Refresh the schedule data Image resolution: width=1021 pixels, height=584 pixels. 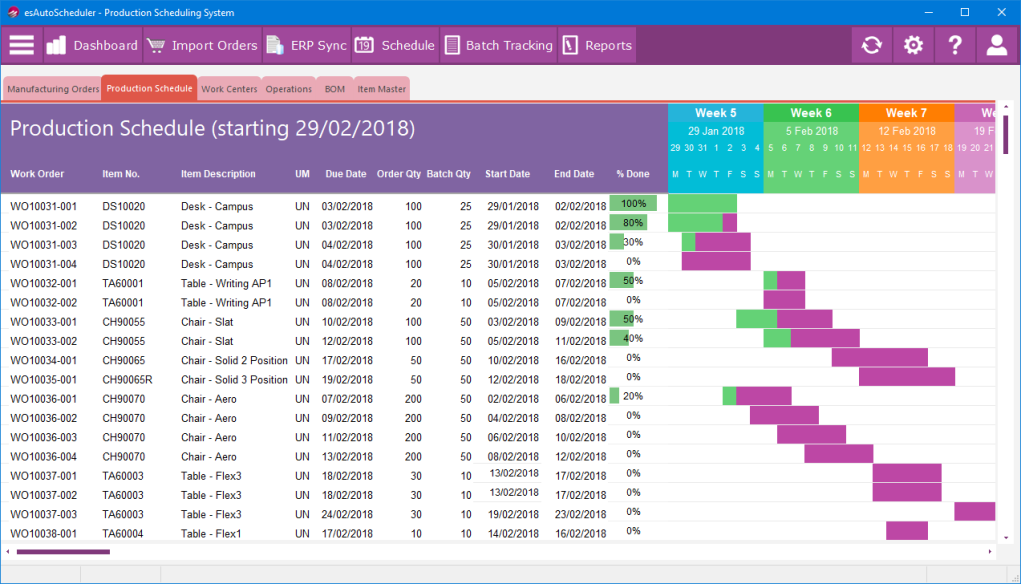871,45
